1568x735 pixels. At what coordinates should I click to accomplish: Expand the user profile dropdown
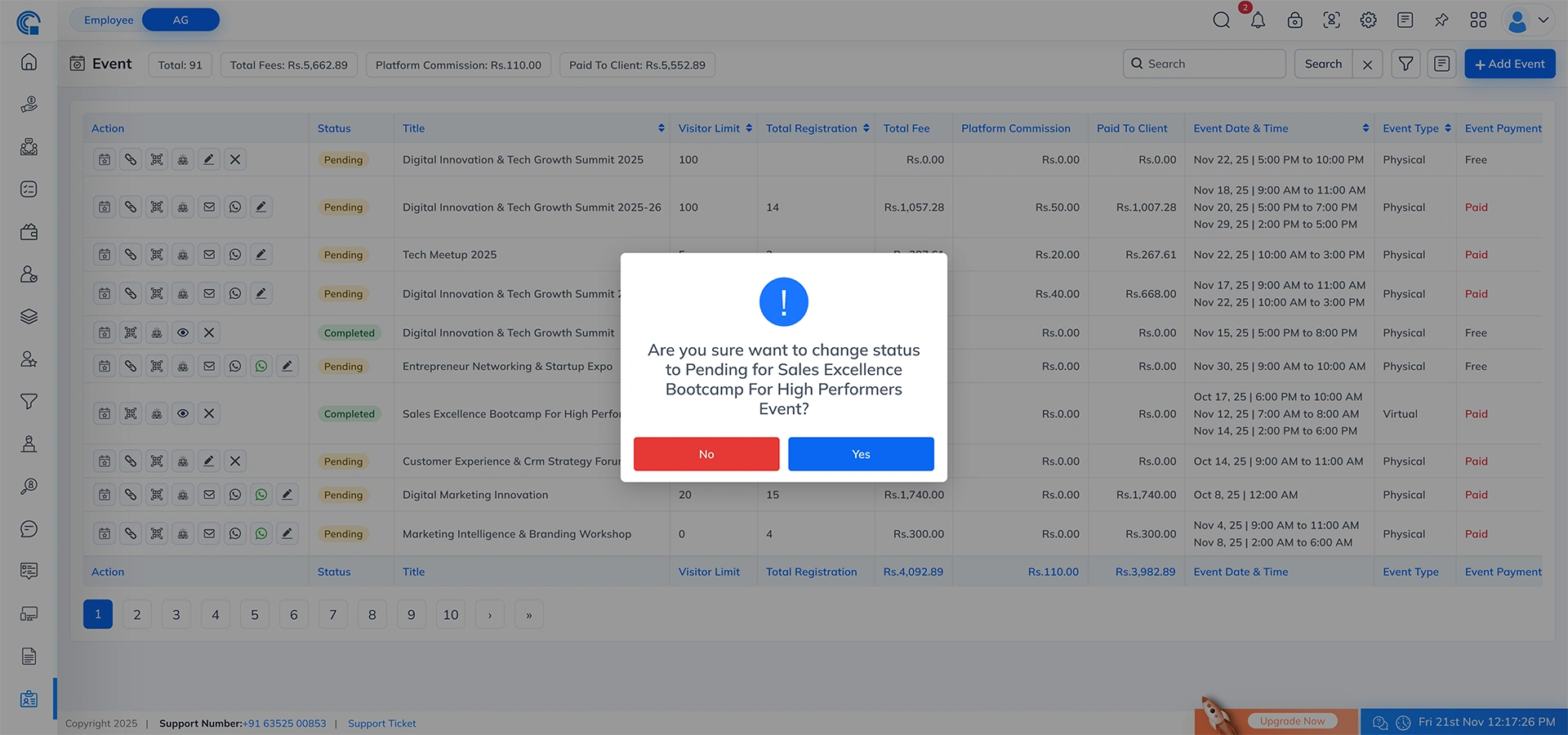tap(1529, 20)
